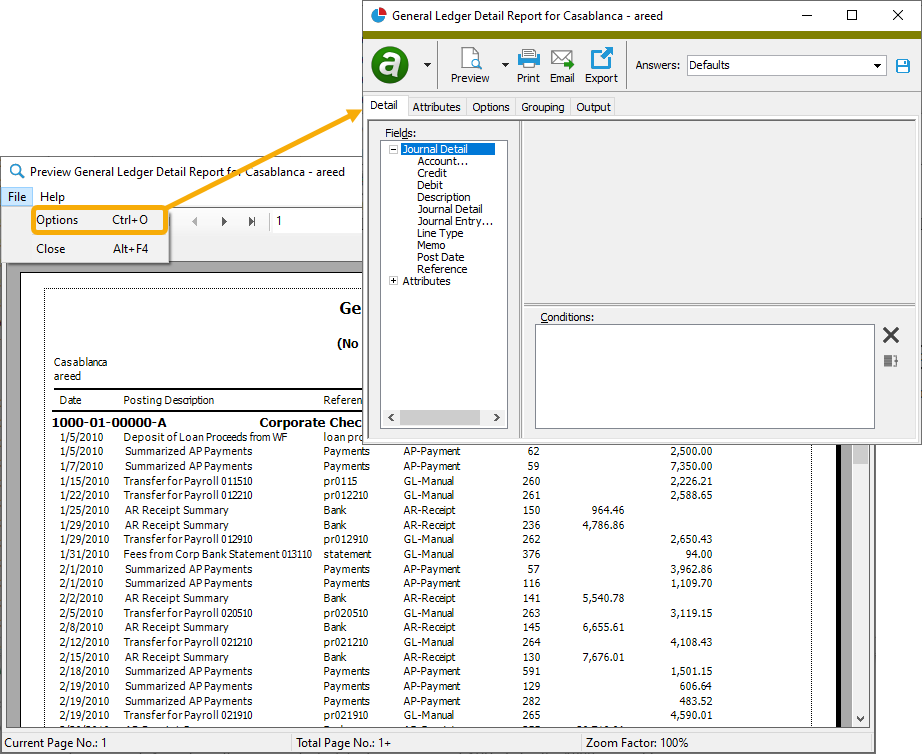Click the Posting Description column header
The width and height of the screenshot is (922, 754).
click(x=169, y=401)
